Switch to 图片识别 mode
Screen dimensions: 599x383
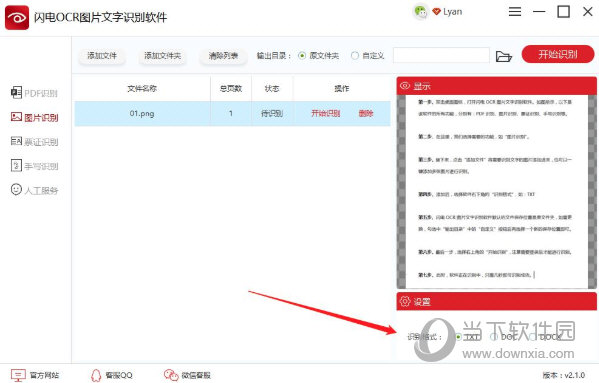pos(41,118)
